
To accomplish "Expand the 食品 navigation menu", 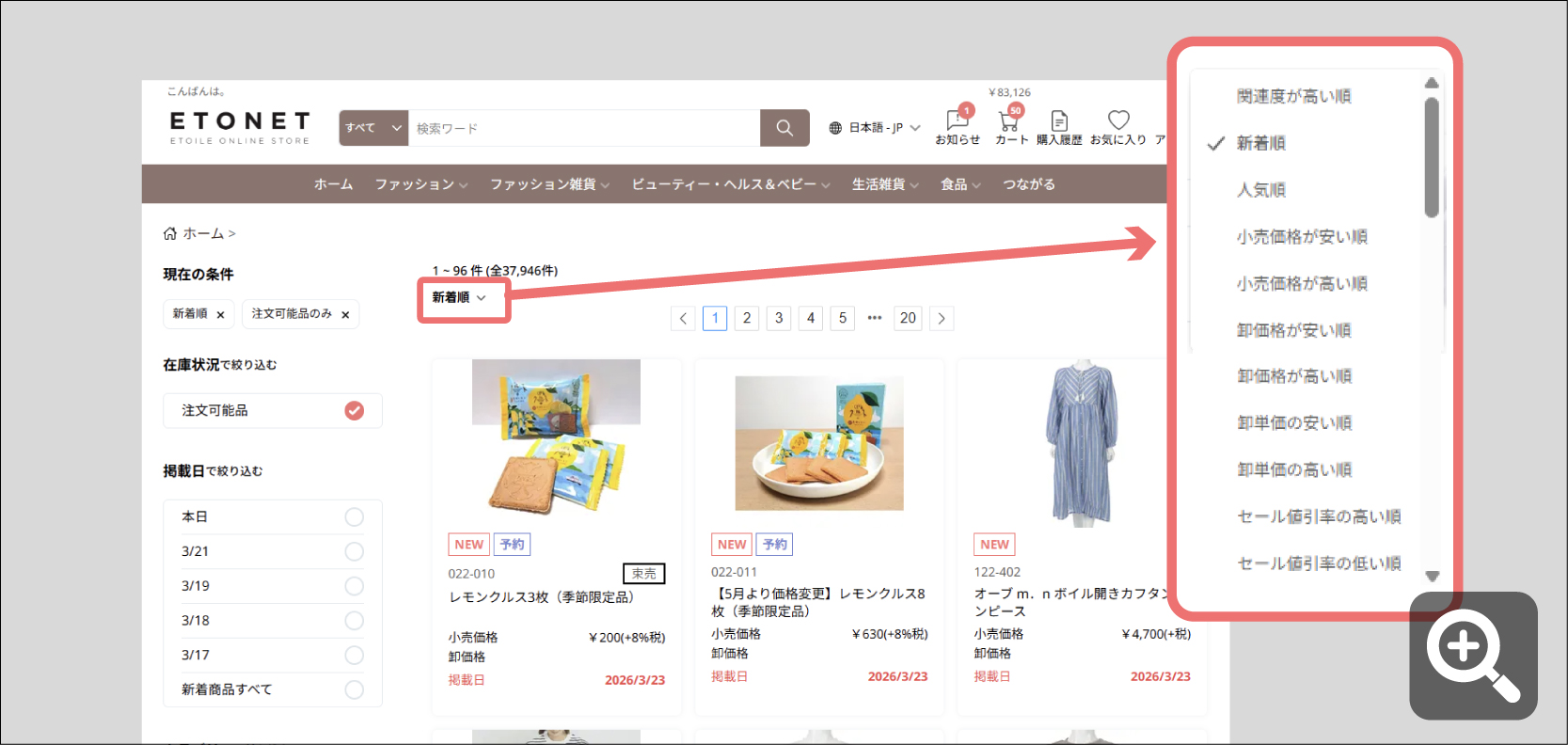I will [x=960, y=184].
